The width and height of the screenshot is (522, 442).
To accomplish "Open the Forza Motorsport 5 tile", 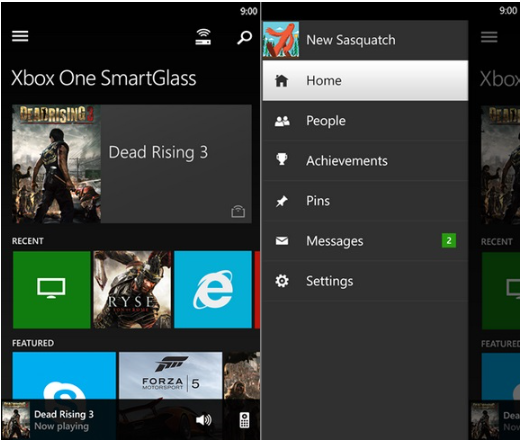I will (x=170, y=376).
